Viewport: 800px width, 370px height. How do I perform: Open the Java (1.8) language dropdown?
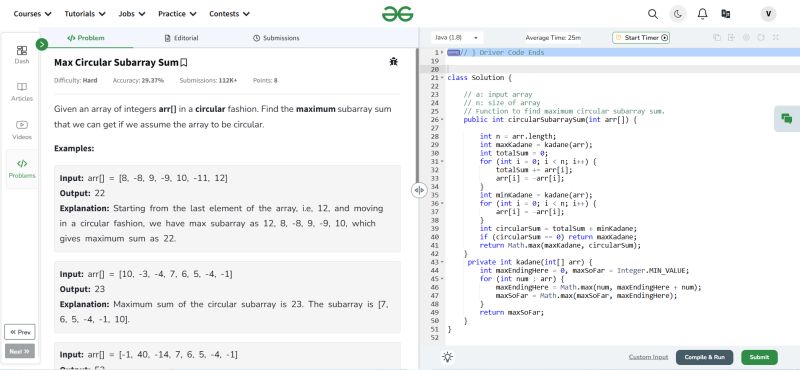[457, 38]
